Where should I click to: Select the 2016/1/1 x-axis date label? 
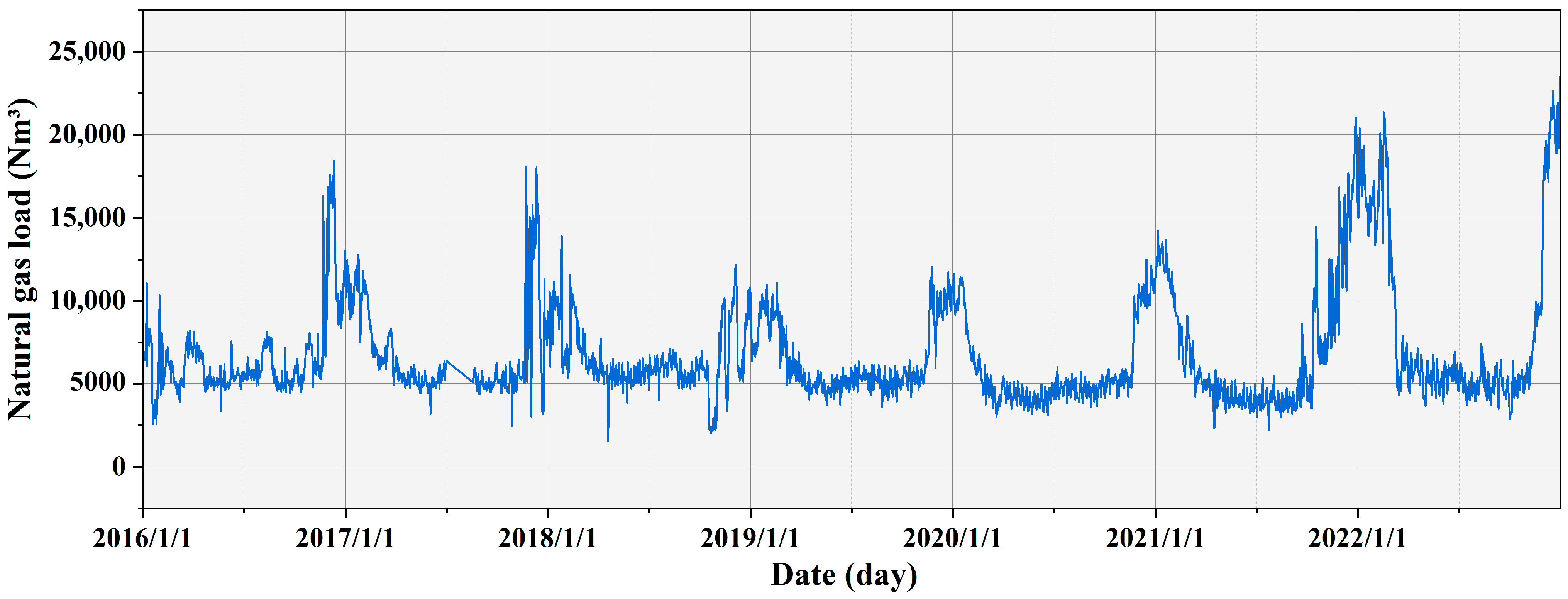coord(142,538)
